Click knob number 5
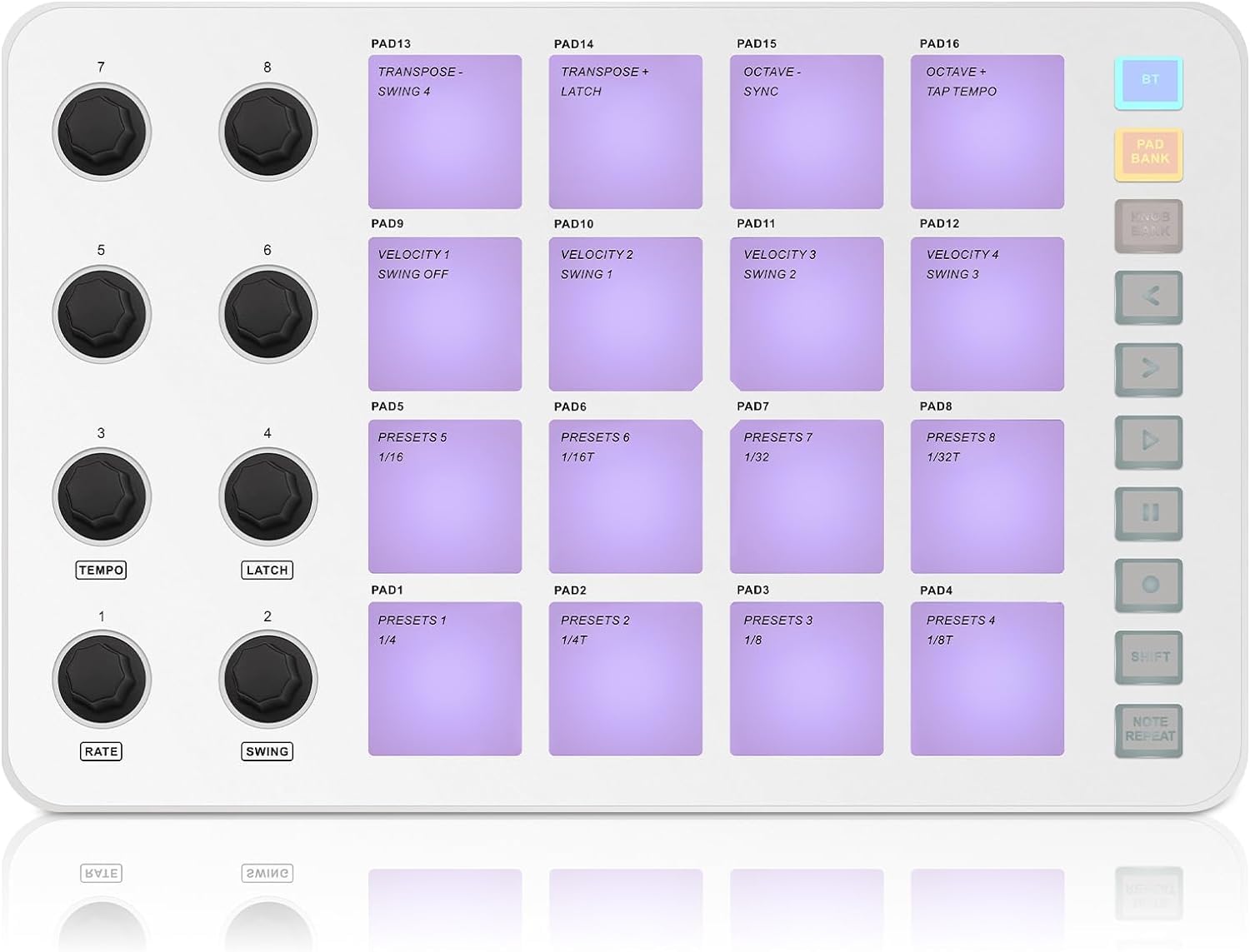This screenshot has width=1250, height=952. pyautogui.click(x=102, y=314)
